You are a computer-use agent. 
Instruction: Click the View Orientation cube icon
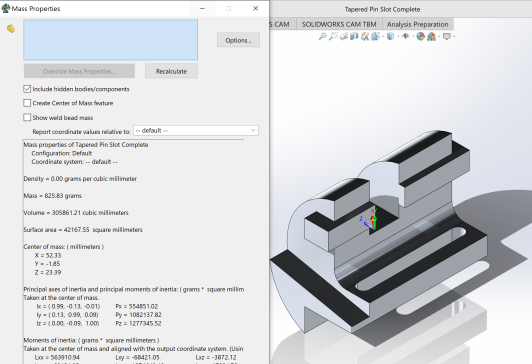(x=375, y=36)
